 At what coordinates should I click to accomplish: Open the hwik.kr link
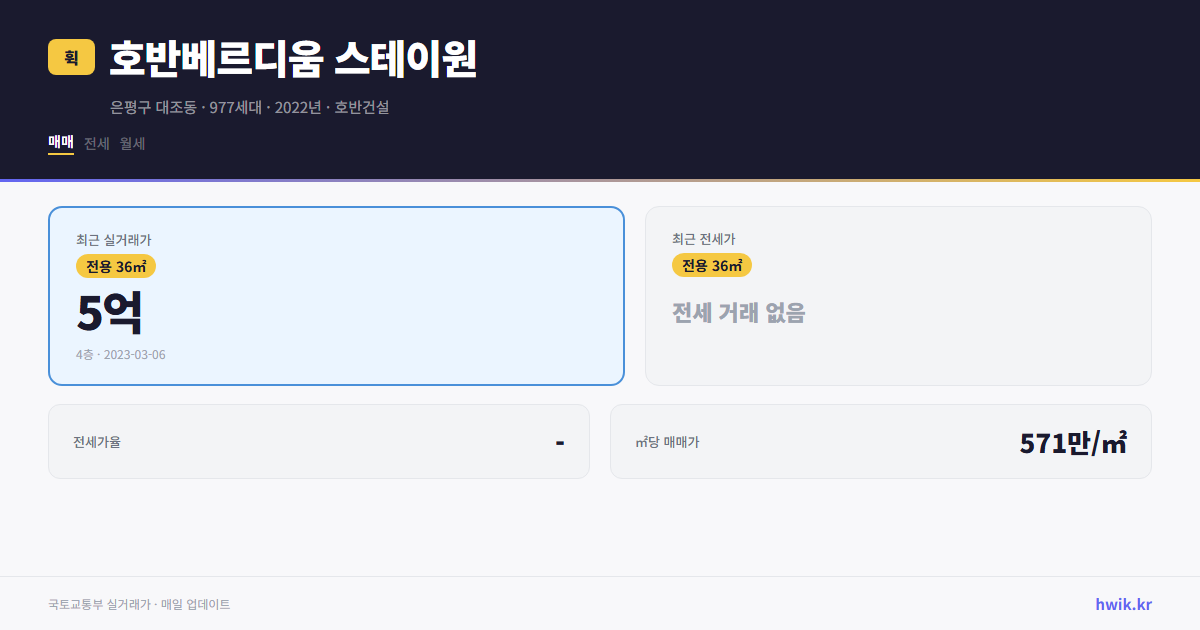(1123, 604)
